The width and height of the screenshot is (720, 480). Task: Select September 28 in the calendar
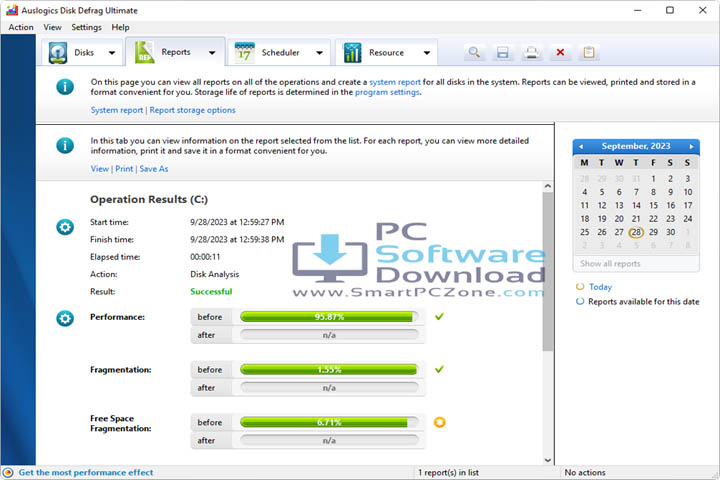coord(636,232)
